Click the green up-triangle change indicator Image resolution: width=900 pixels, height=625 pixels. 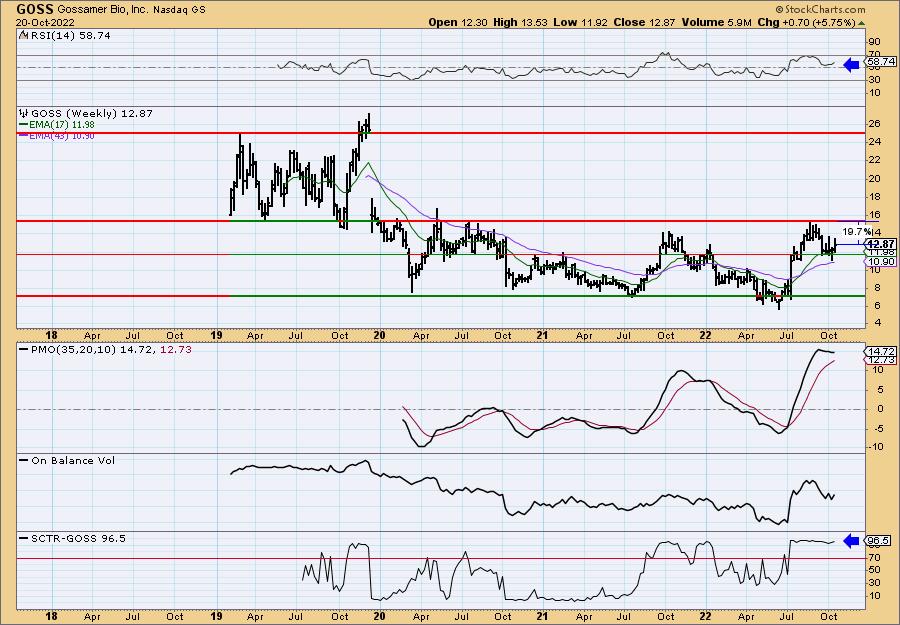pos(862,23)
